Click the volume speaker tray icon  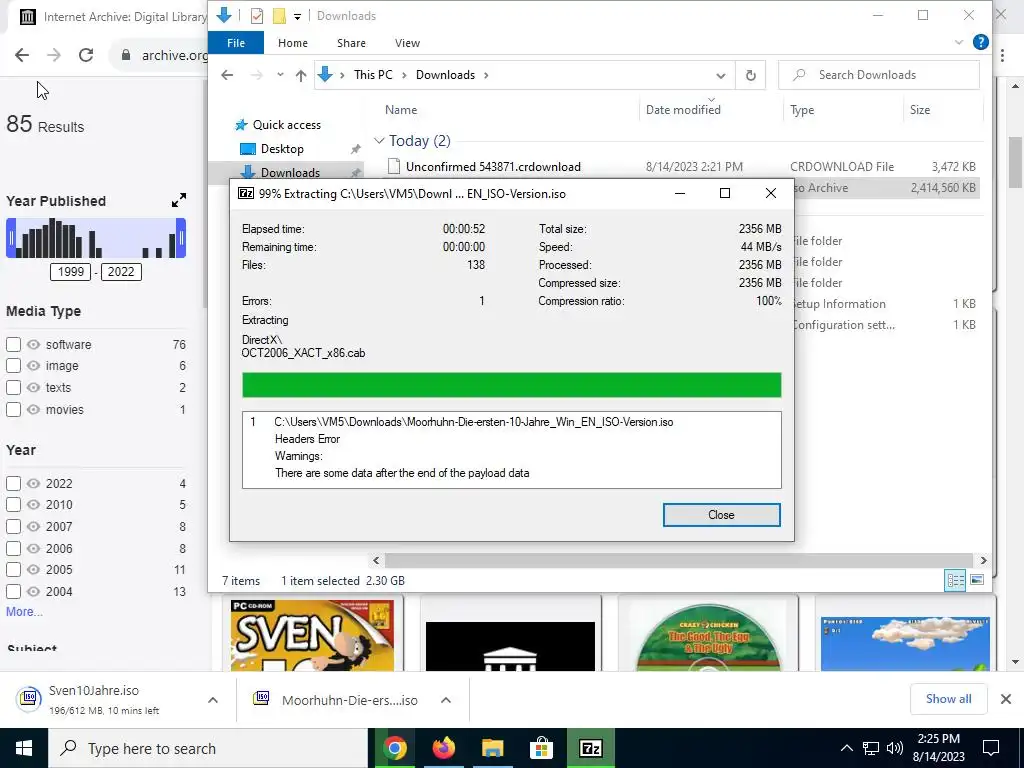[x=895, y=748]
